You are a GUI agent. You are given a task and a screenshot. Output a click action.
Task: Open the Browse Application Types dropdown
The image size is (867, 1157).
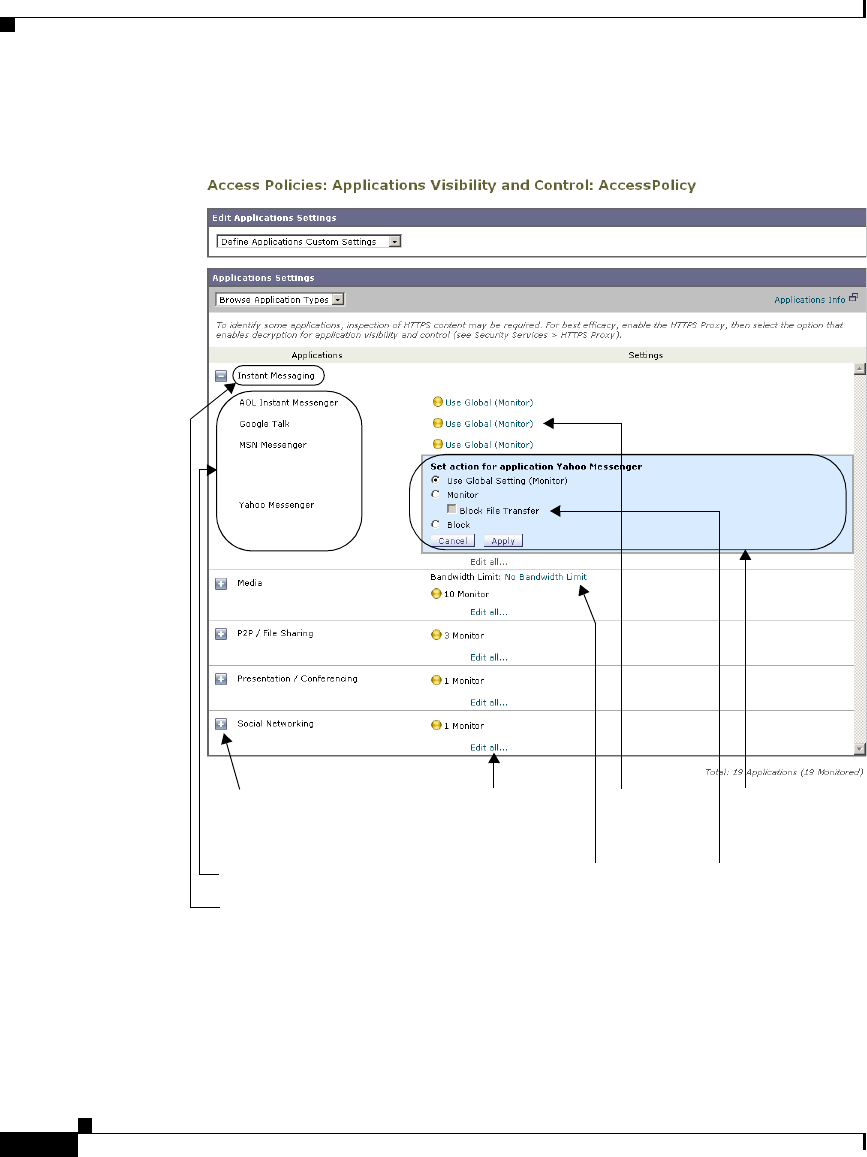click(338, 299)
